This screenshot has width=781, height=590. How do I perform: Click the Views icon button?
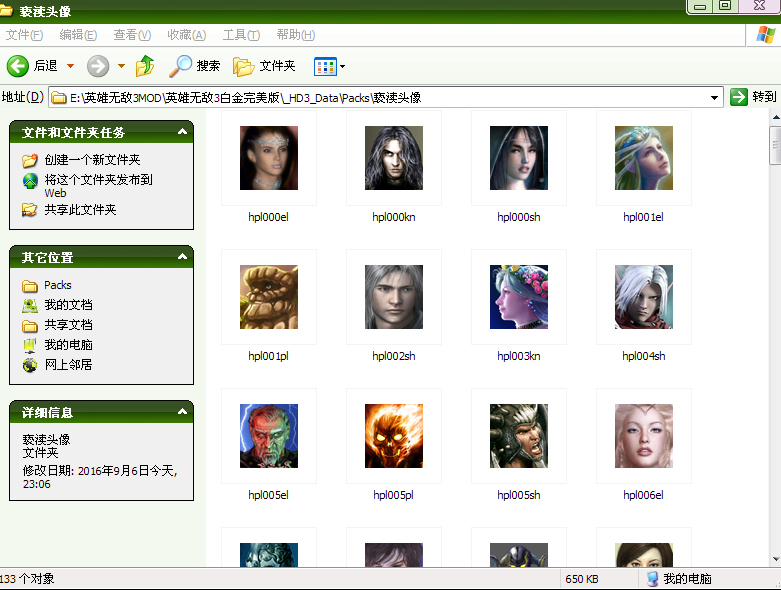pyautogui.click(x=325, y=67)
